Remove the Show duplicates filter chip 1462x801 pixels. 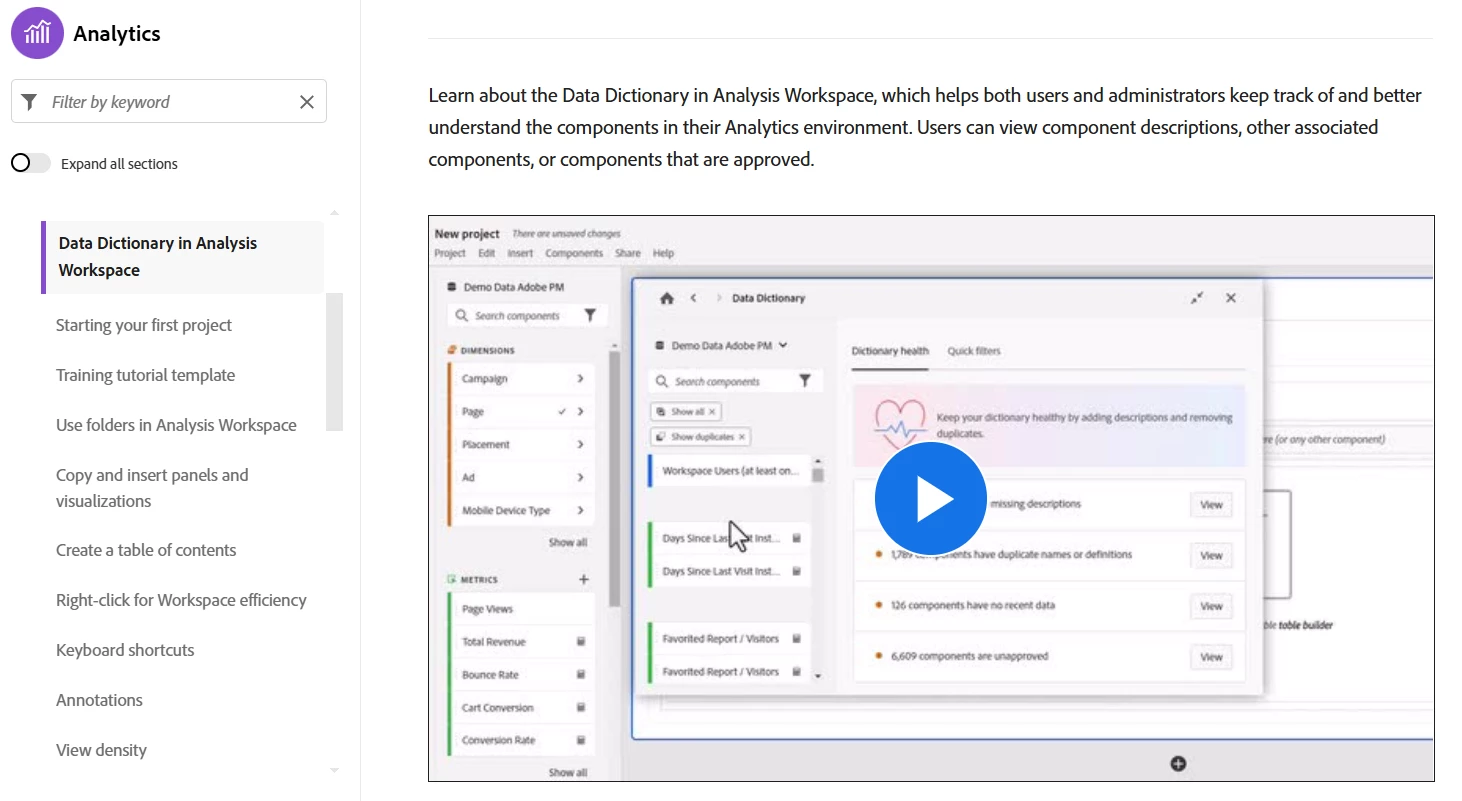point(742,437)
